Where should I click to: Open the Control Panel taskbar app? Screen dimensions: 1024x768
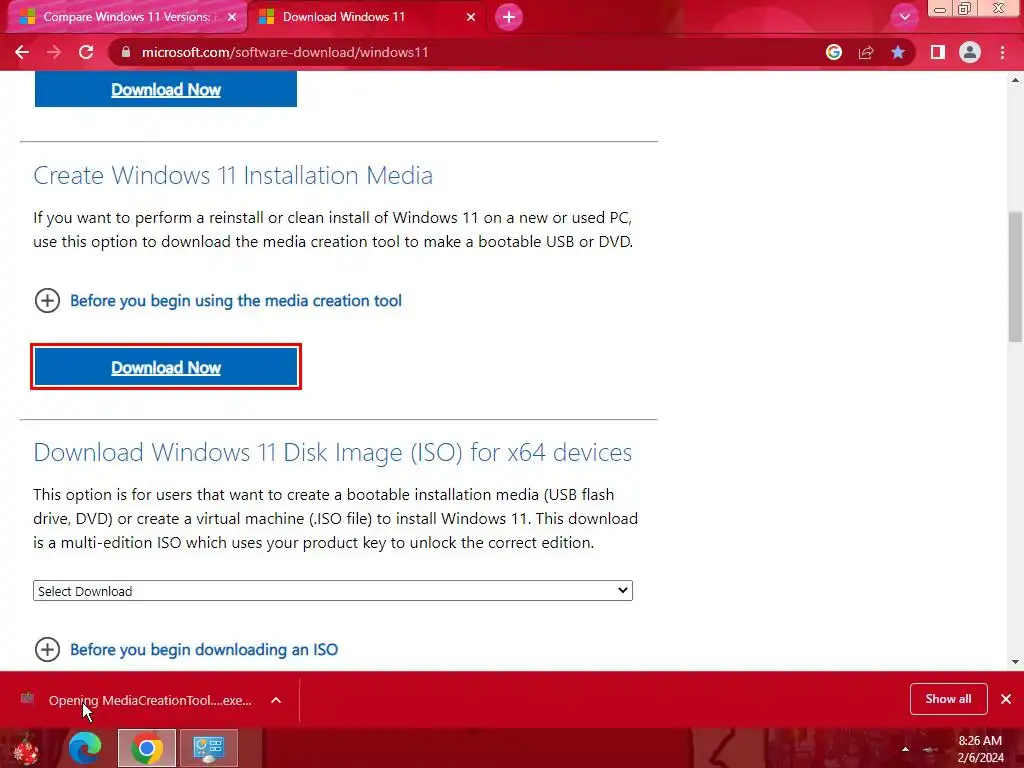click(208, 748)
